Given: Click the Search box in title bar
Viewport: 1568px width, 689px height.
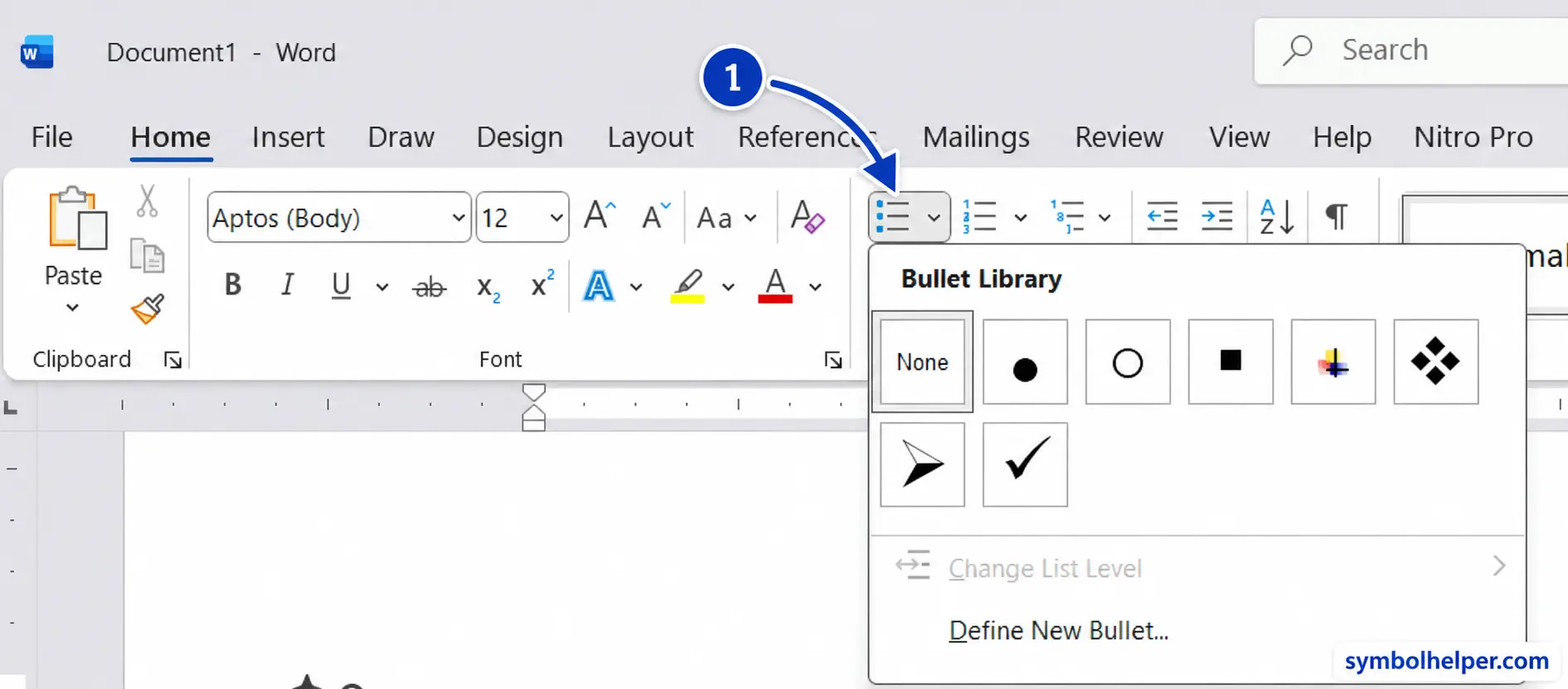Looking at the screenshot, I should pos(1411,51).
